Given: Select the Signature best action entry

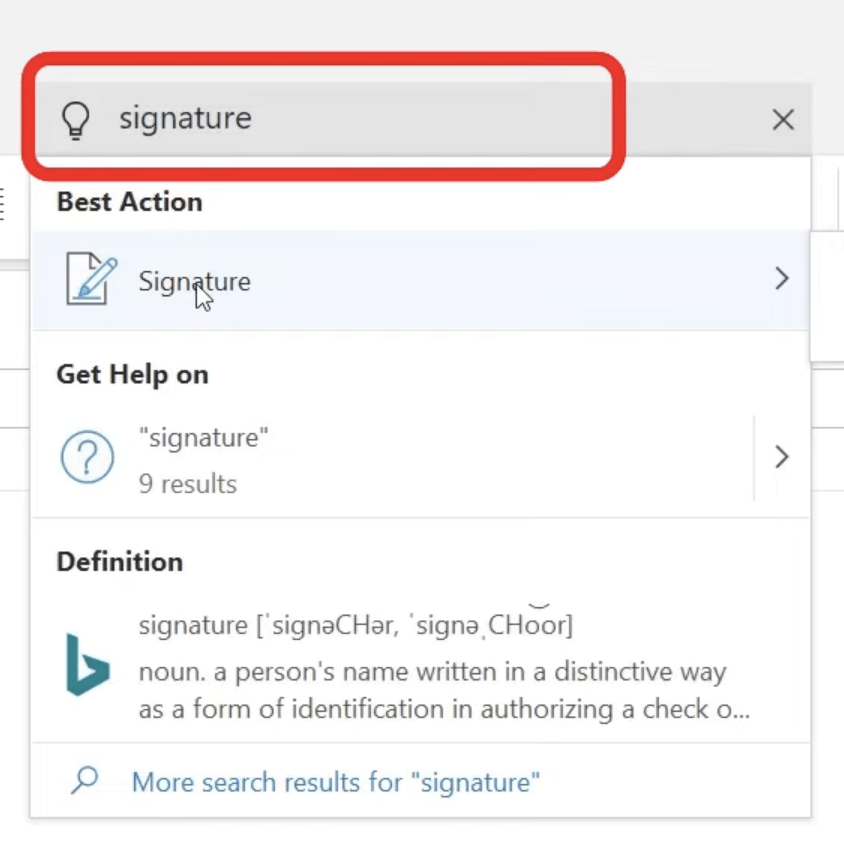Looking at the screenshot, I should 421,280.
